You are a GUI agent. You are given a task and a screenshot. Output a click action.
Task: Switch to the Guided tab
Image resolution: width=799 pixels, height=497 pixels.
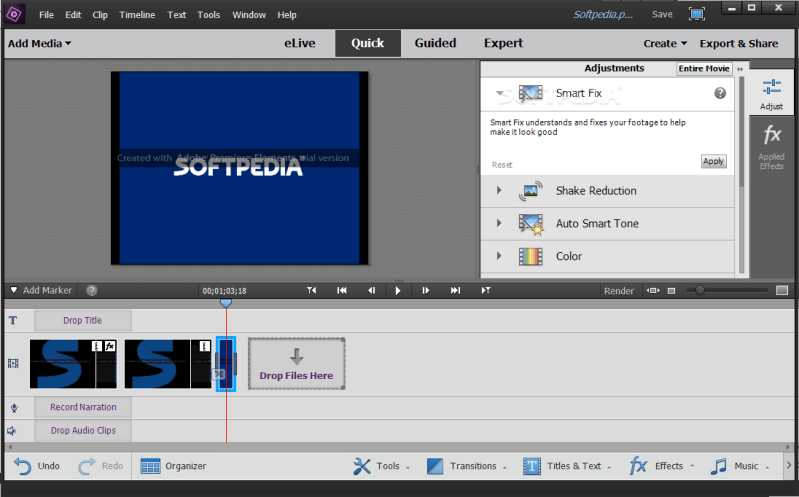click(435, 43)
